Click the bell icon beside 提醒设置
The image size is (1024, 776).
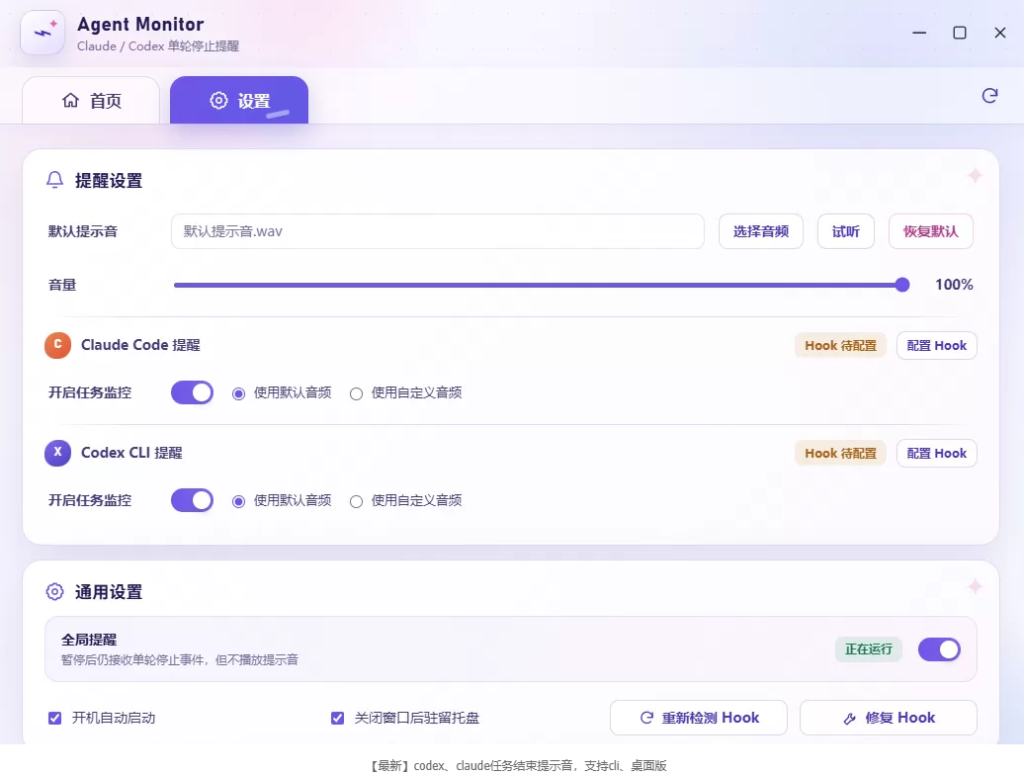point(55,180)
